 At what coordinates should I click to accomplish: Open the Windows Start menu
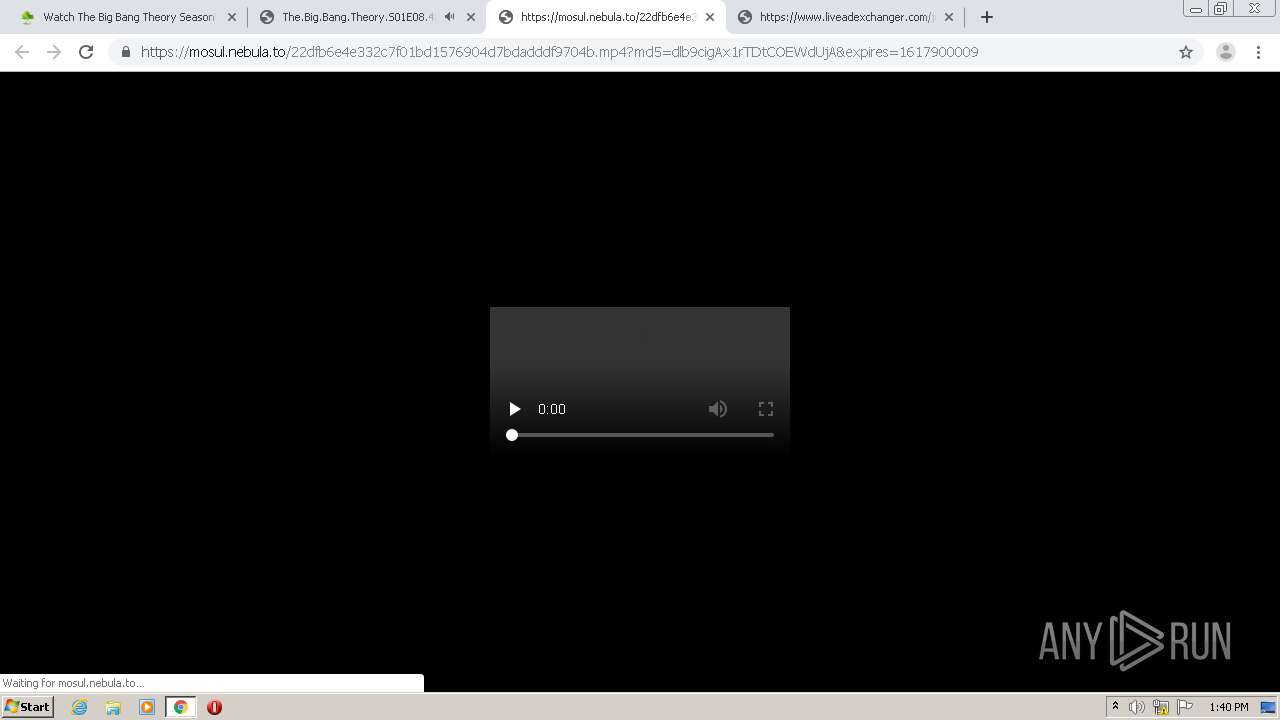tap(28, 707)
